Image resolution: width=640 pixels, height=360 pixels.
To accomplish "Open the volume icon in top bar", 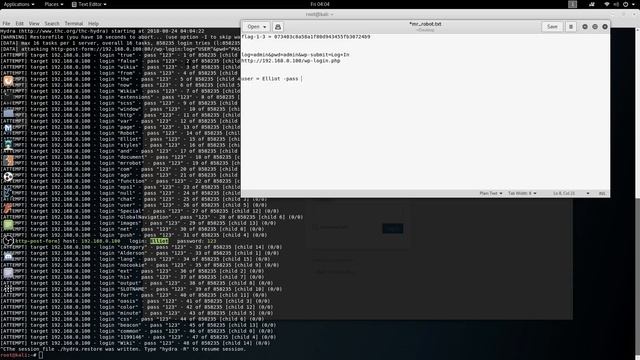I will point(616,4).
